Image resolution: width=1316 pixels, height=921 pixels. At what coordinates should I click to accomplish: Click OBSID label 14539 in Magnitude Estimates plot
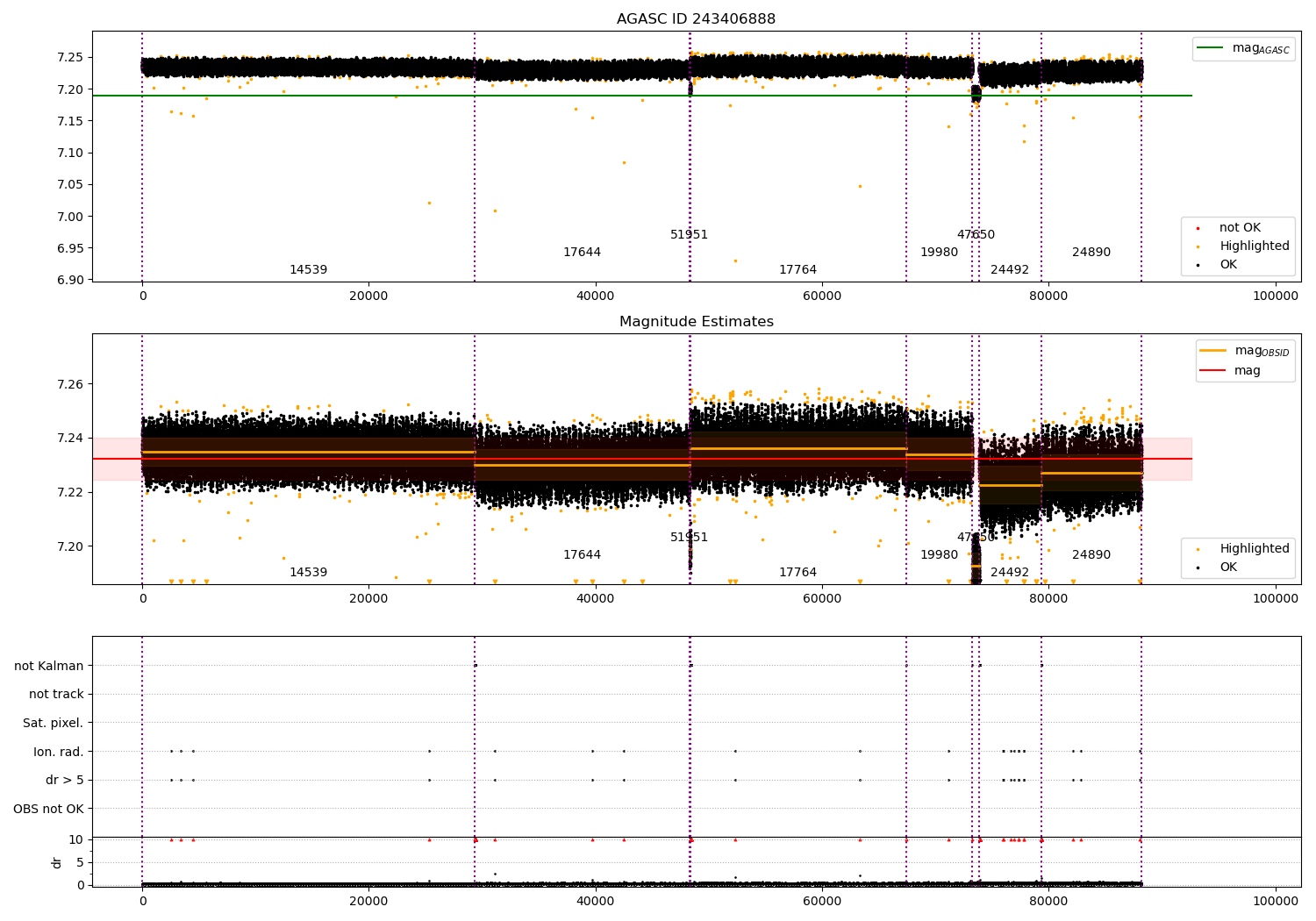pyautogui.click(x=308, y=573)
